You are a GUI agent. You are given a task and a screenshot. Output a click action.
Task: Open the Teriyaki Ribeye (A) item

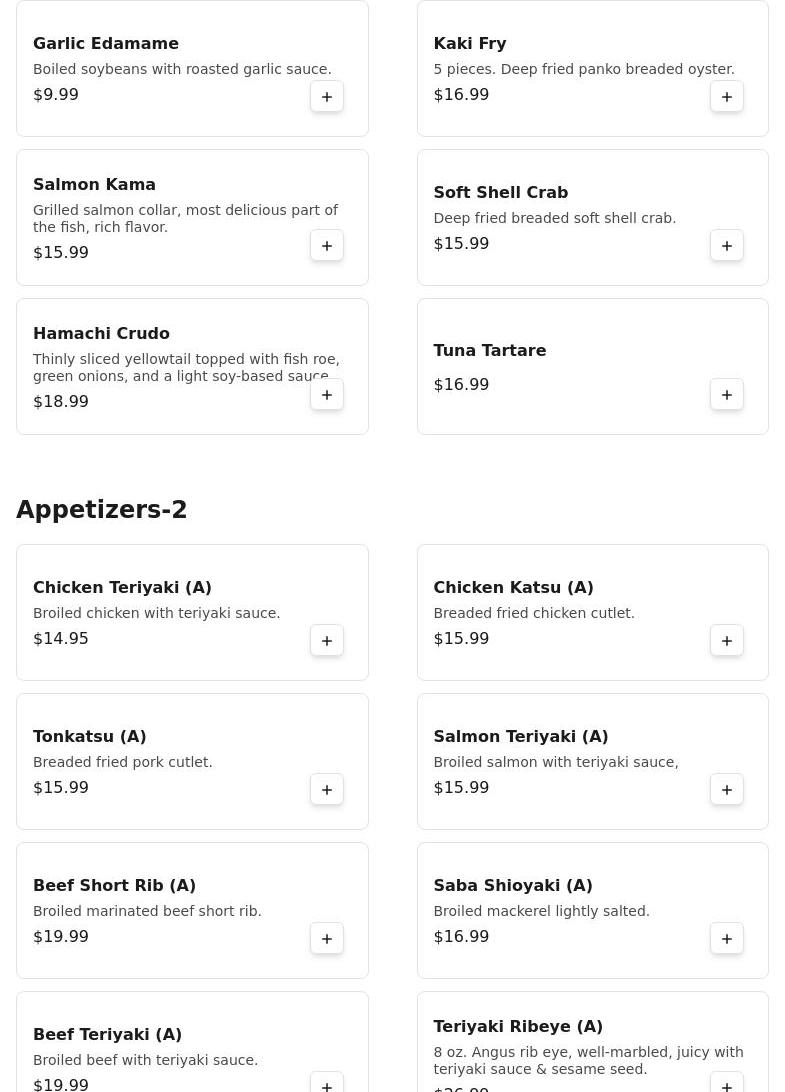pos(517,1027)
